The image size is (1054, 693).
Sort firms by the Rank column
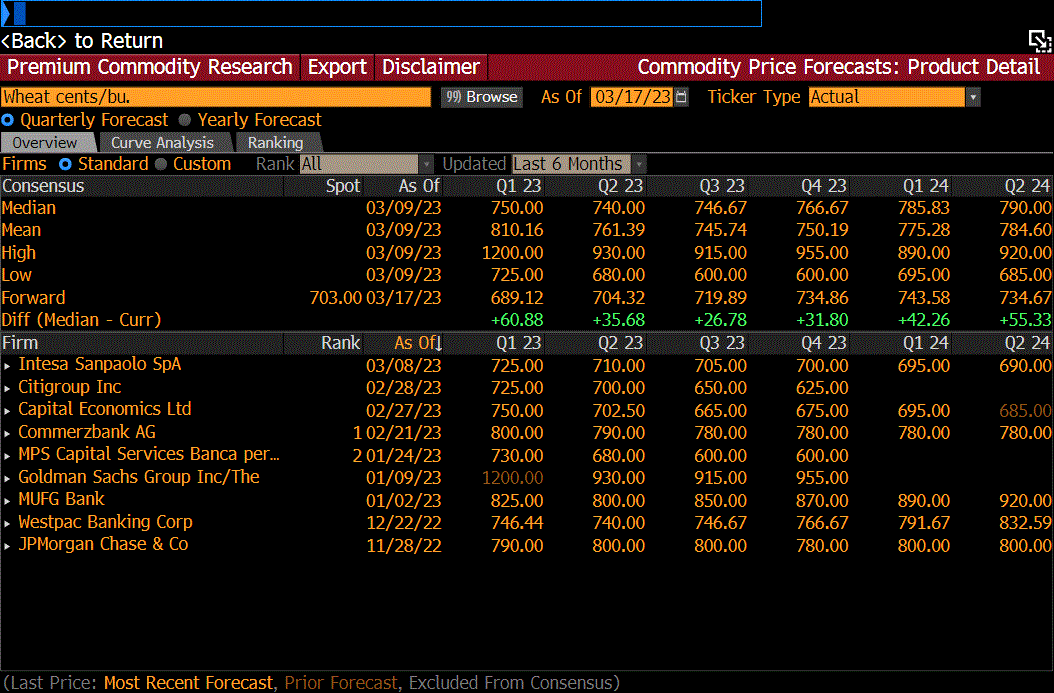pyautogui.click(x=341, y=343)
